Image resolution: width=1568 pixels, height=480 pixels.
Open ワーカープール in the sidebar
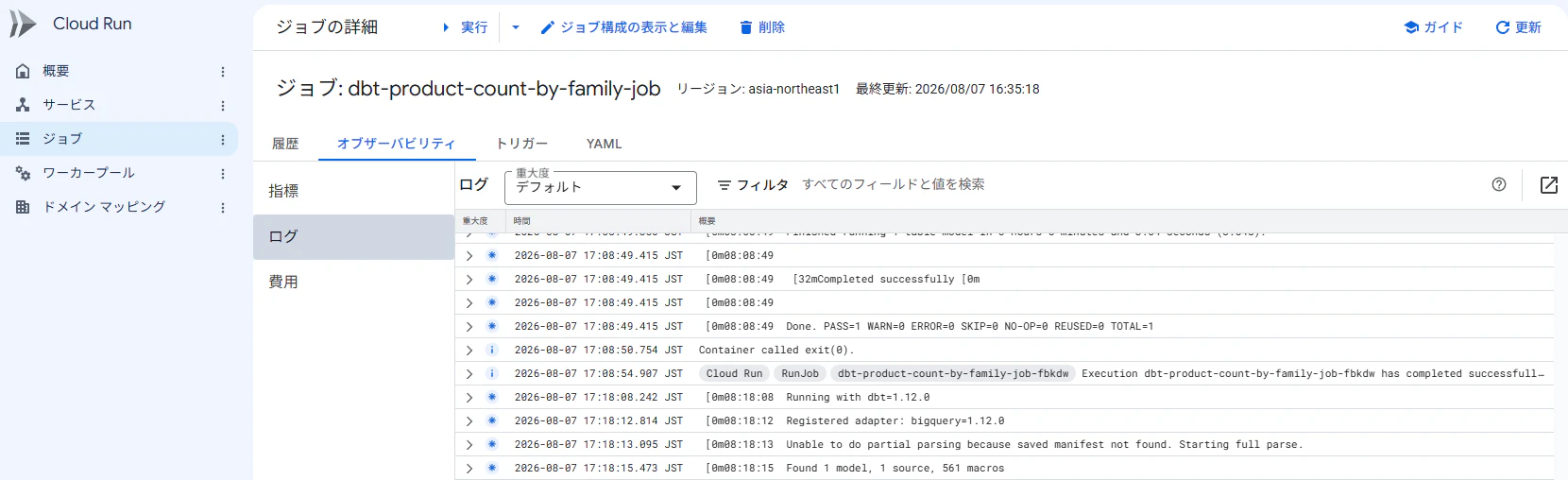[x=89, y=173]
